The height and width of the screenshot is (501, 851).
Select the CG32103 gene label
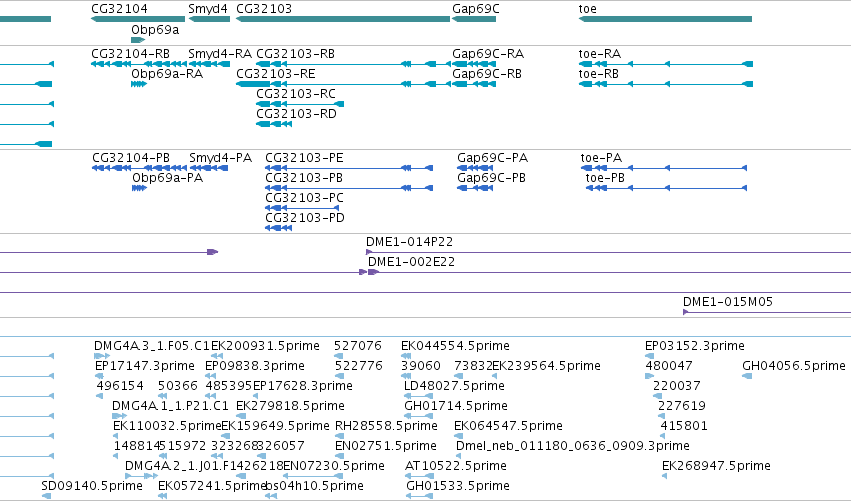tap(264, 9)
